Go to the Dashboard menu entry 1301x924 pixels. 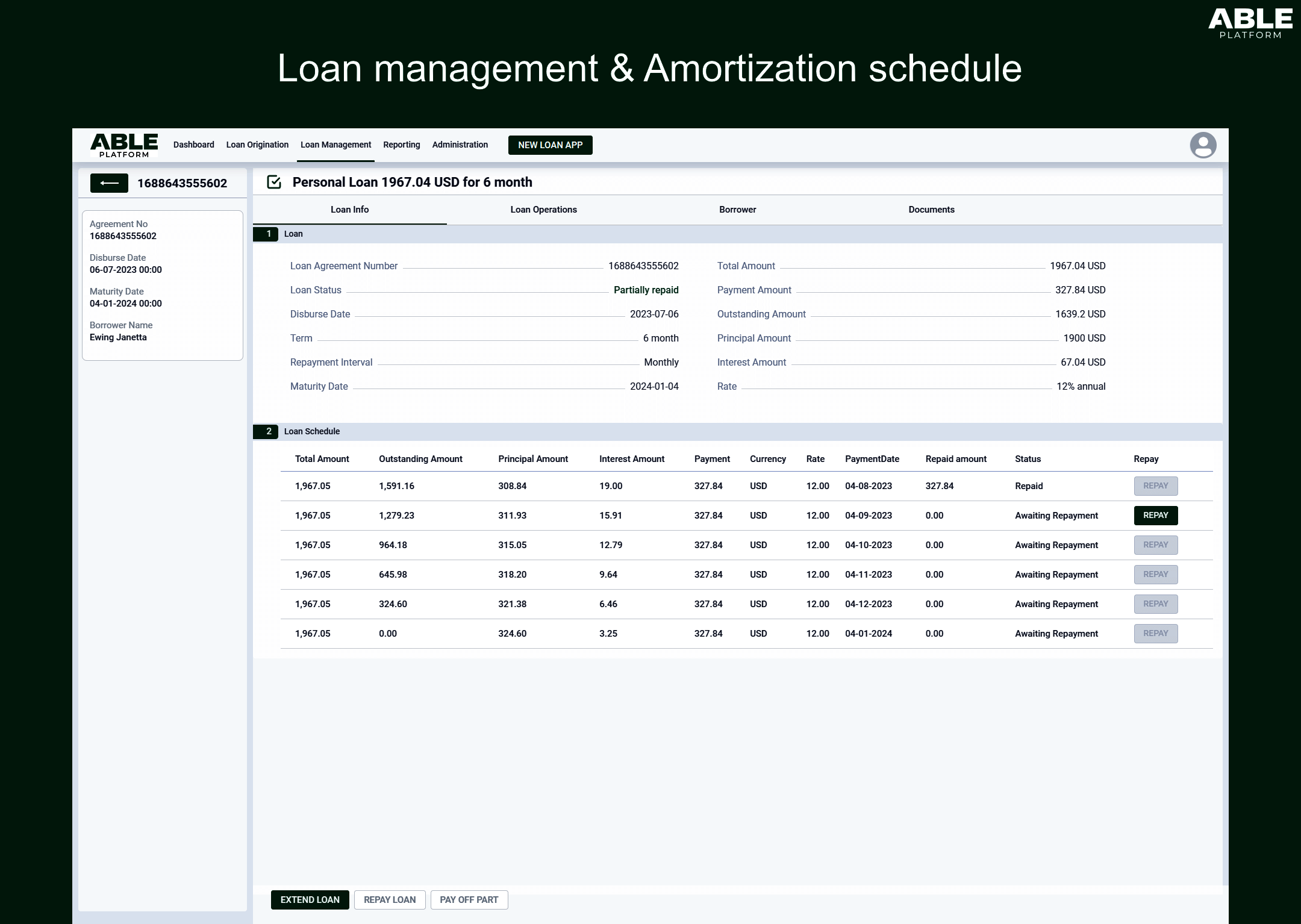(x=193, y=145)
